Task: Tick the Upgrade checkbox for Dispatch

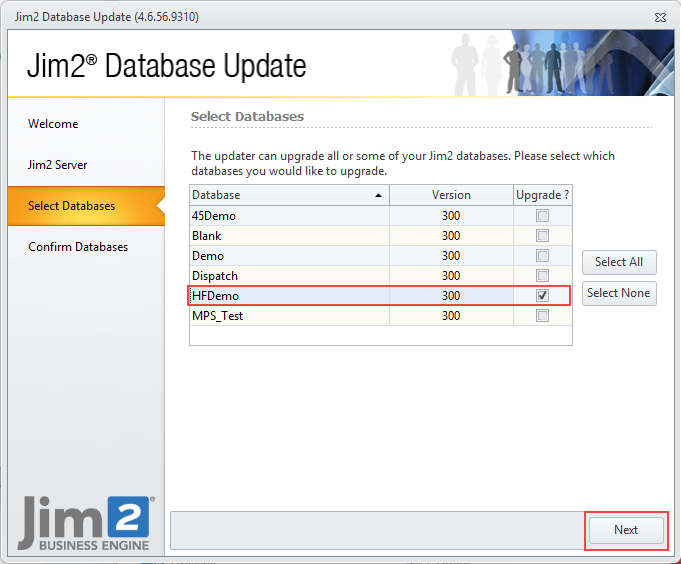Action: pos(542,275)
